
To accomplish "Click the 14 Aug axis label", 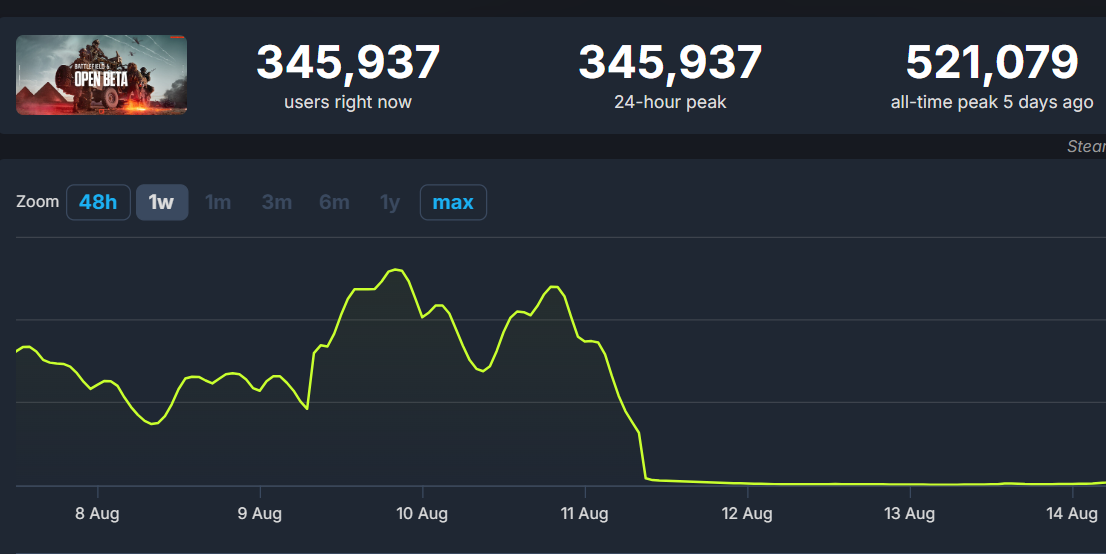I will click(x=1071, y=513).
